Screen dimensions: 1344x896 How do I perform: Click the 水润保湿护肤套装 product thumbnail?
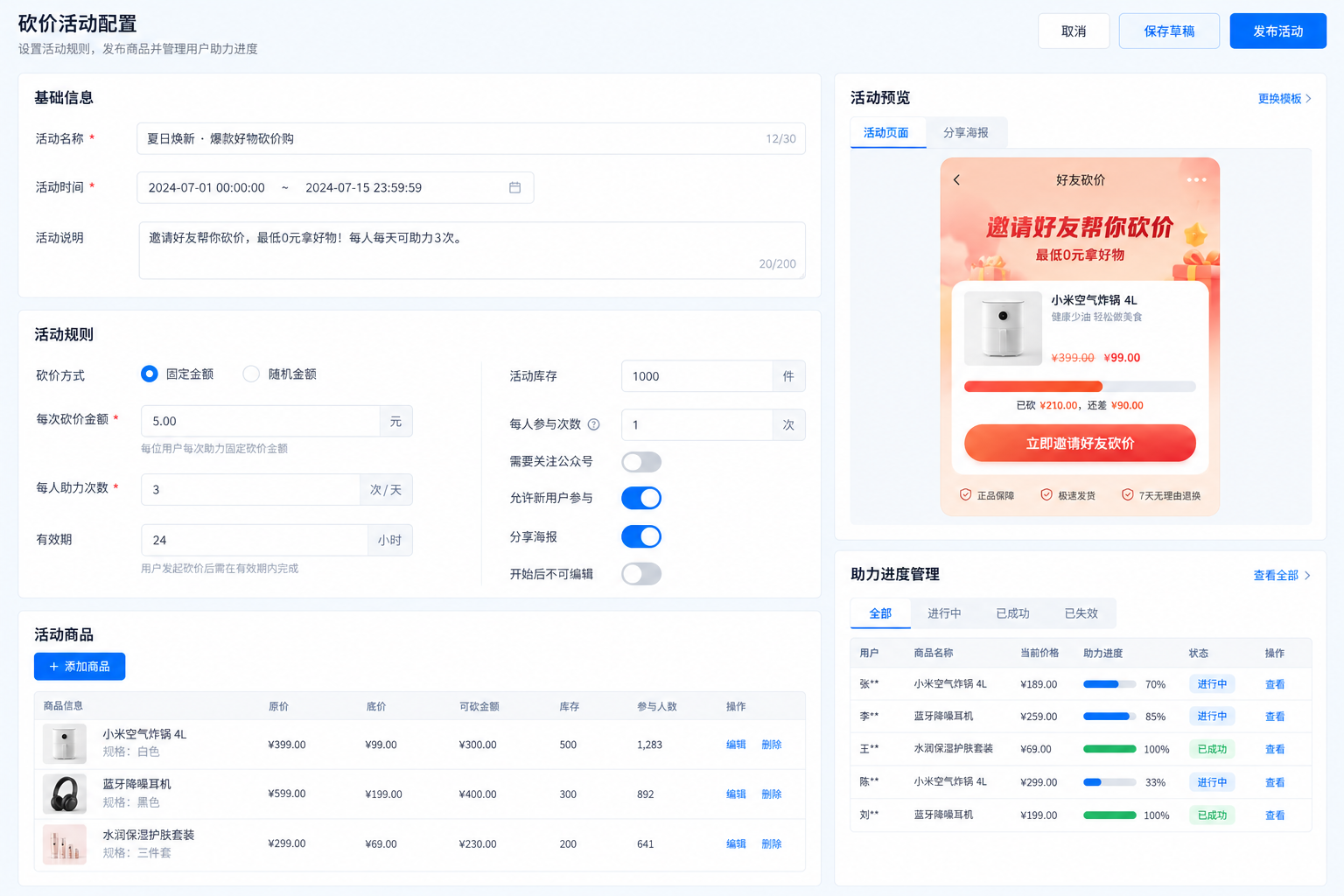(x=65, y=844)
